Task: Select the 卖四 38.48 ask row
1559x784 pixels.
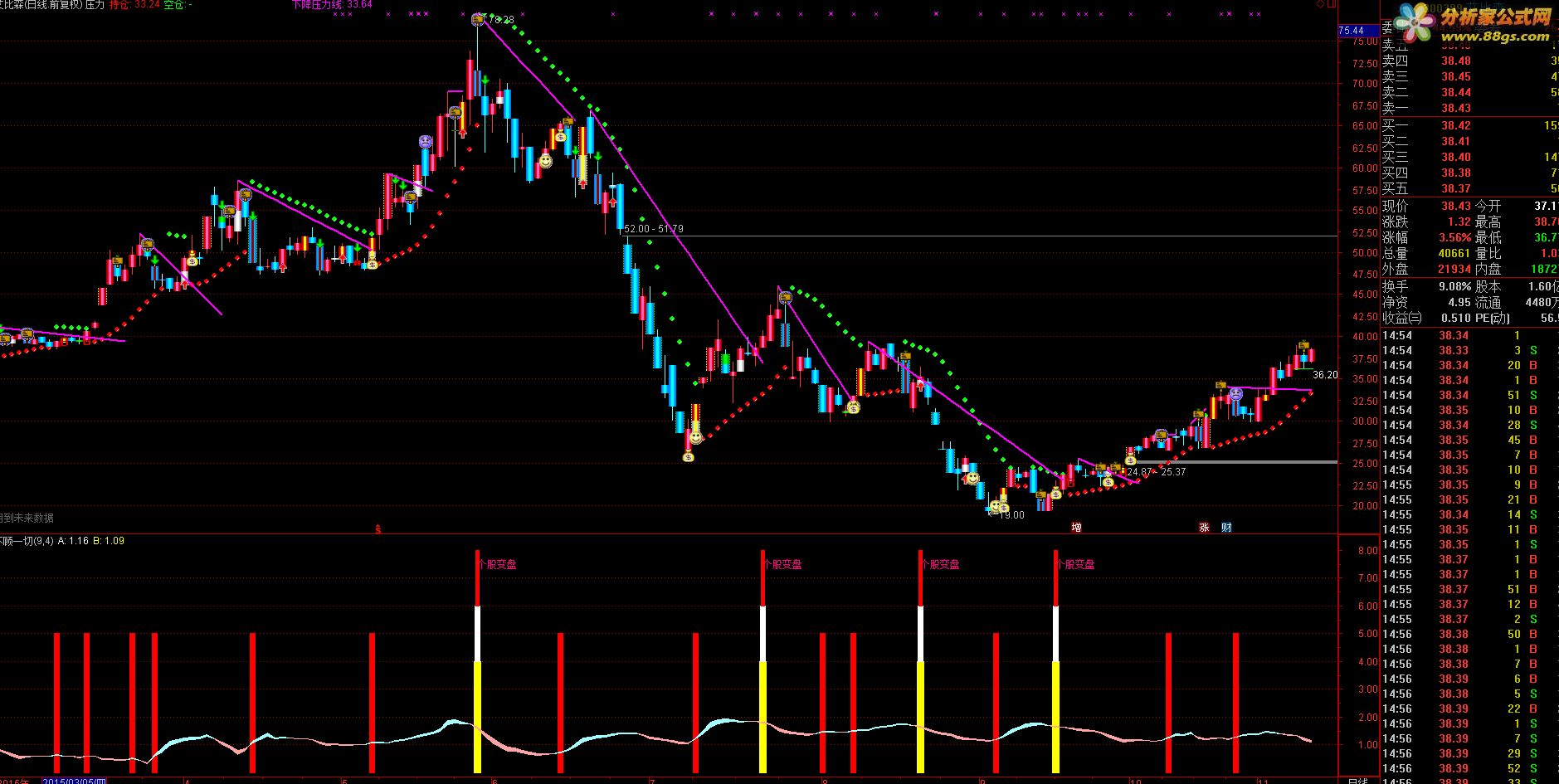Action: (1469, 61)
